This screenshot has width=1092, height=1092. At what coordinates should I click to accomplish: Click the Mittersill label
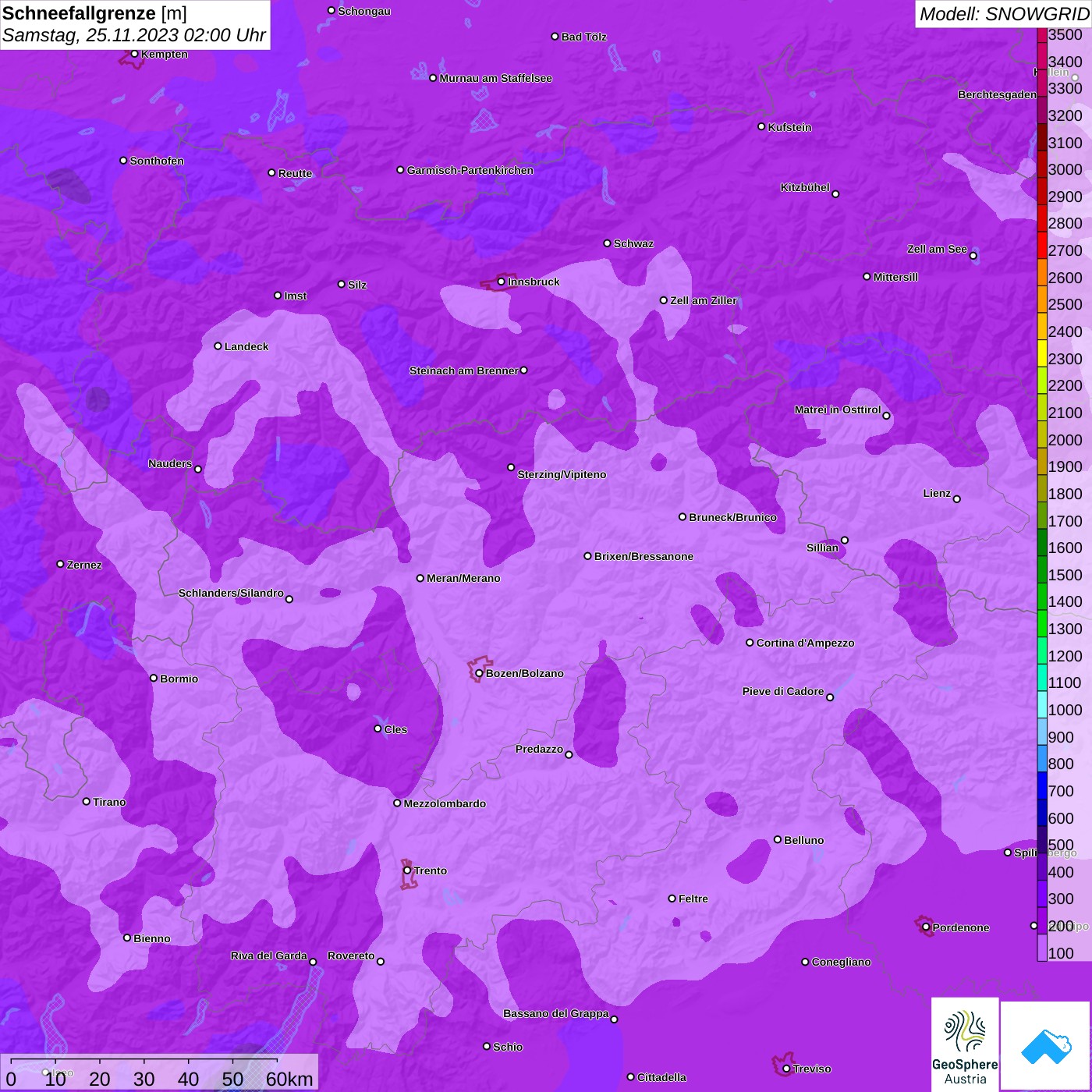[895, 277]
